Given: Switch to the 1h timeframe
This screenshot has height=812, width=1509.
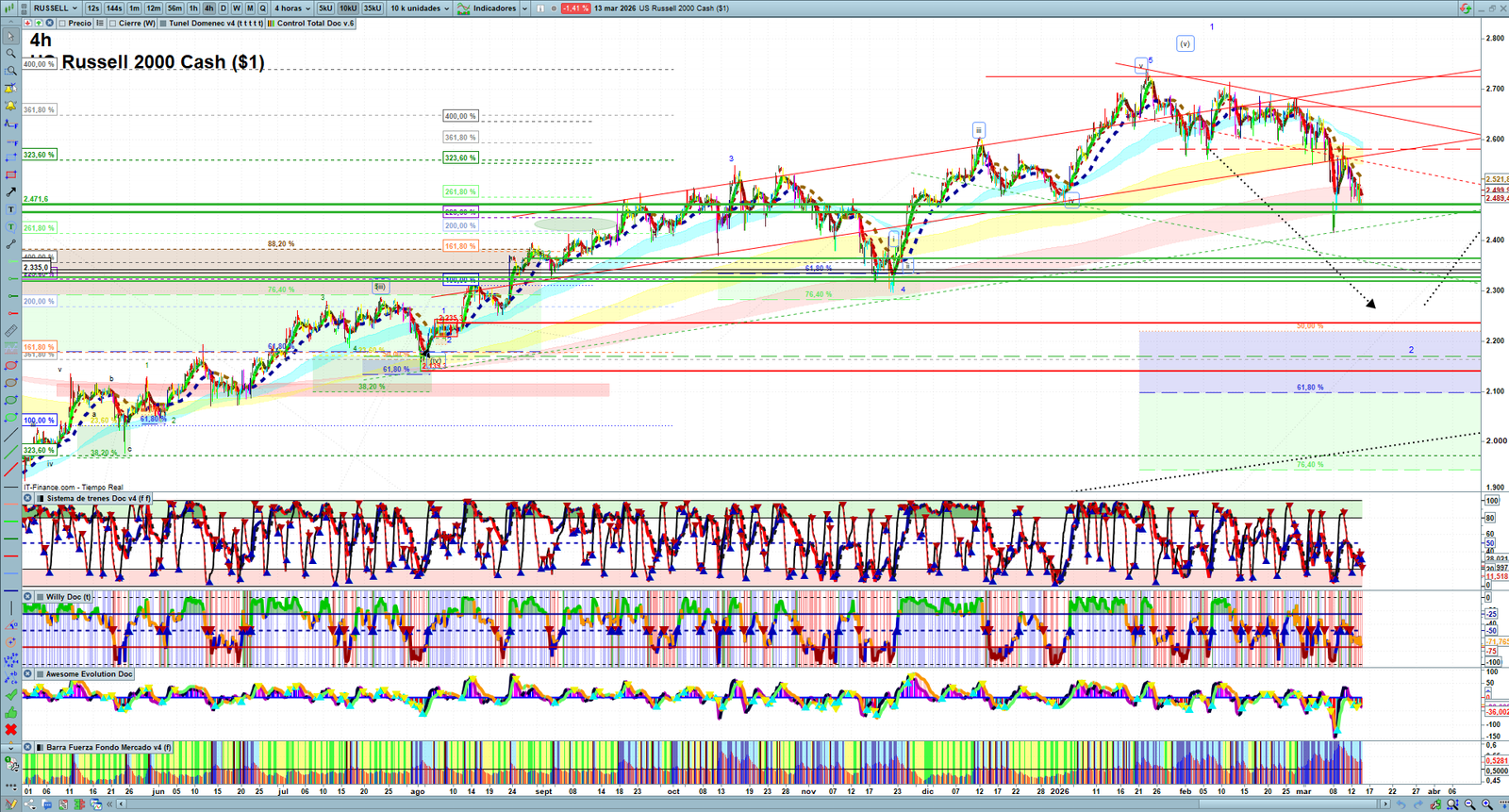Looking at the screenshot, I should point(193,8).
